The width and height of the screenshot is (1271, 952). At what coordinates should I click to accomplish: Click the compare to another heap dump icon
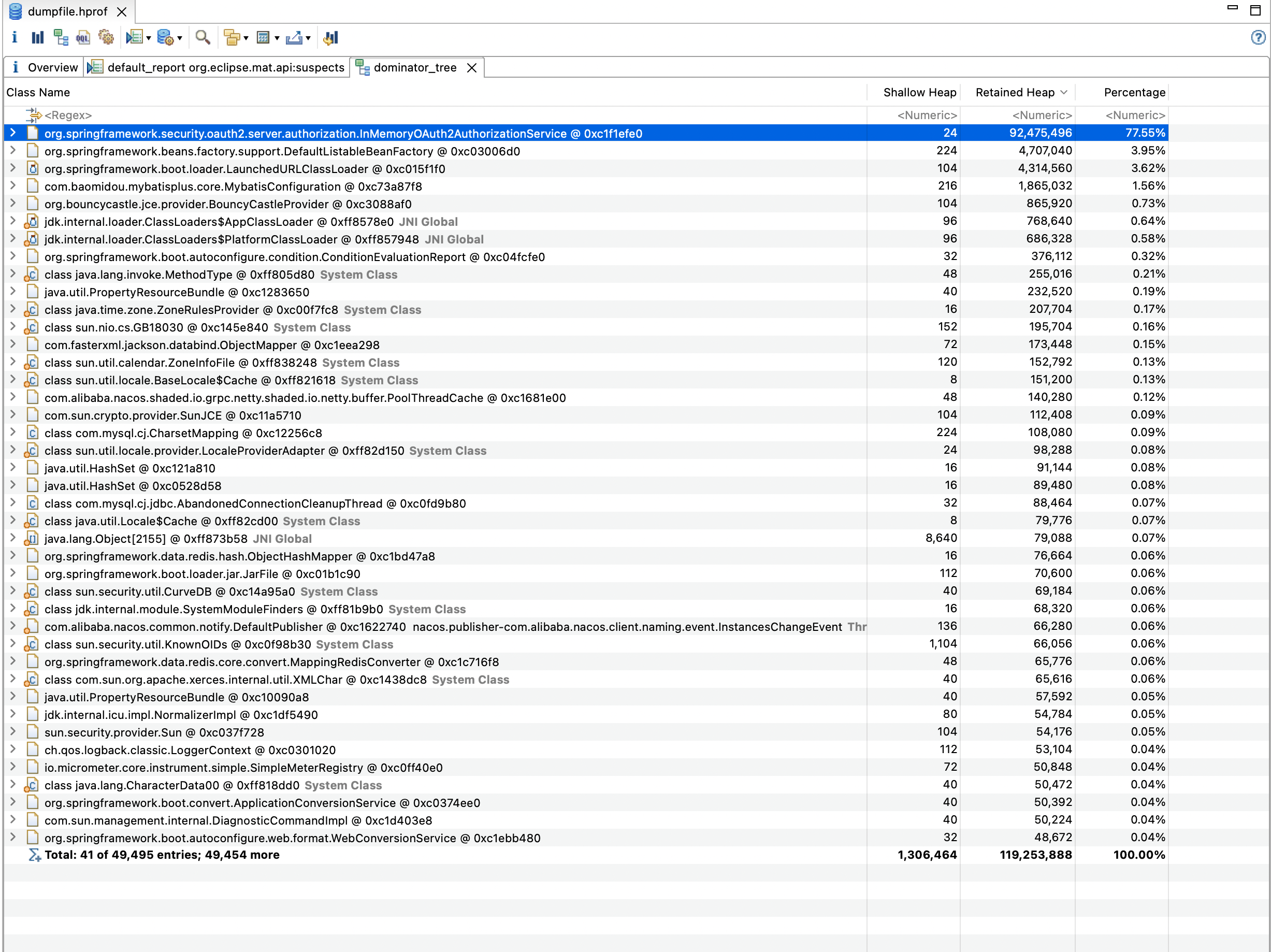[331, 38]
